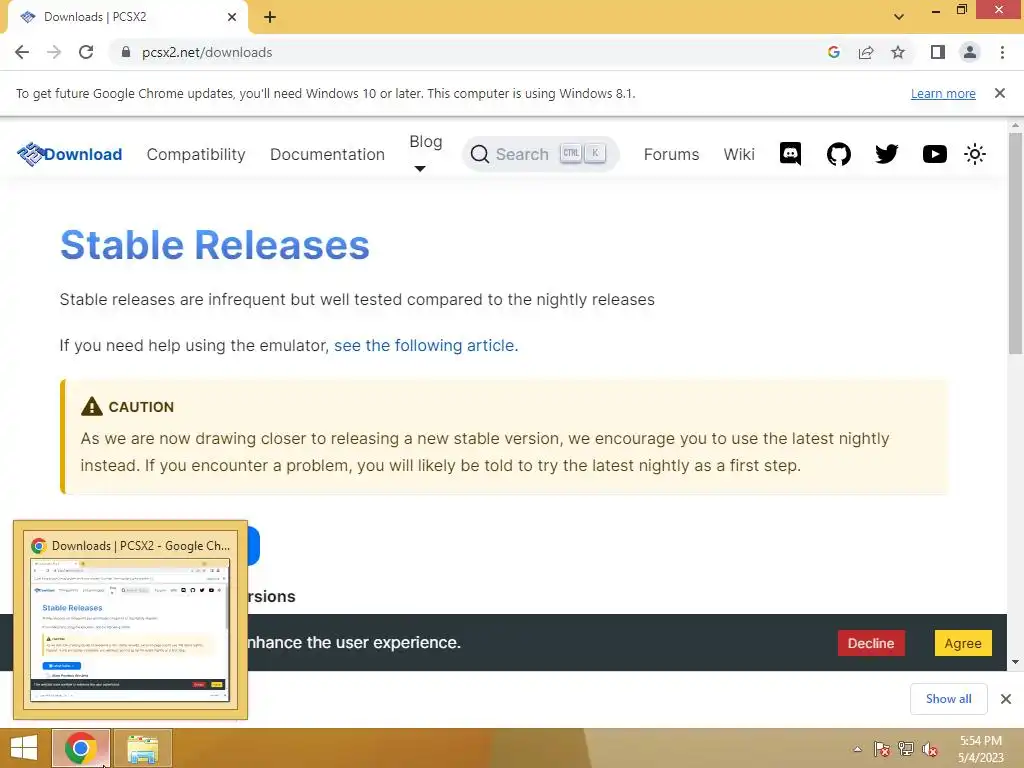This screenshot has height=768, width=1024.
Task: Click the Chrome window preview thumbnail
Action: 130,630
